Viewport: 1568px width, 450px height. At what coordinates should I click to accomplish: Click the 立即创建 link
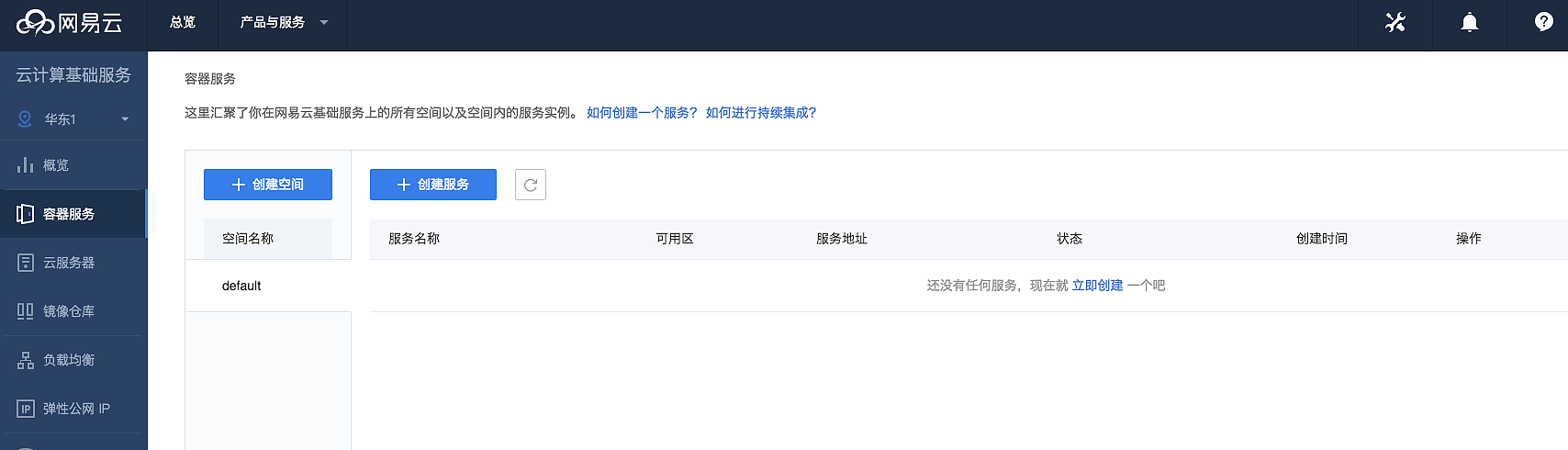1097,286
